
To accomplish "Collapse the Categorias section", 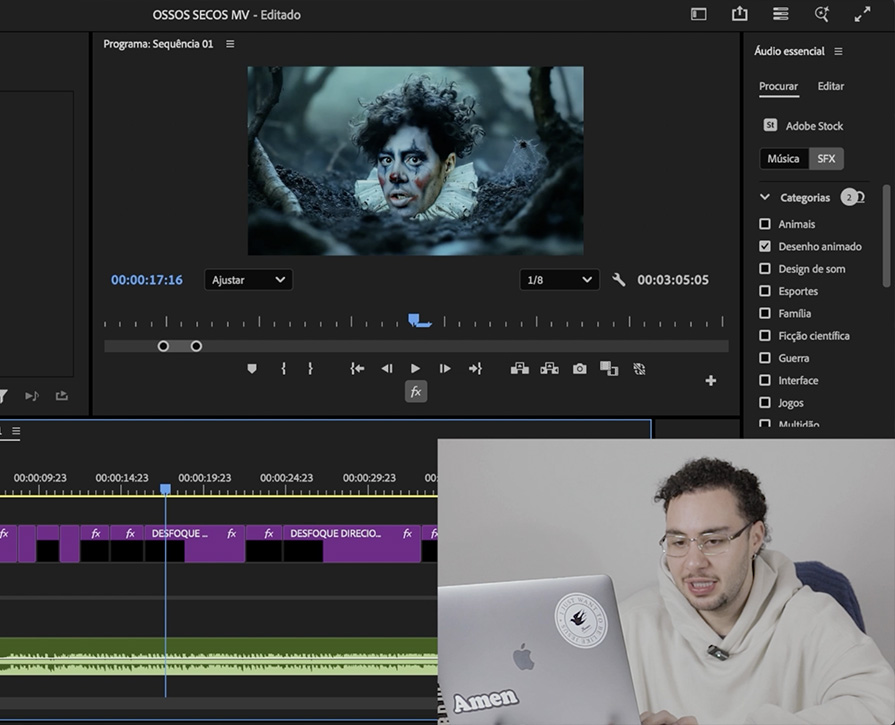I will click(765, 197).
